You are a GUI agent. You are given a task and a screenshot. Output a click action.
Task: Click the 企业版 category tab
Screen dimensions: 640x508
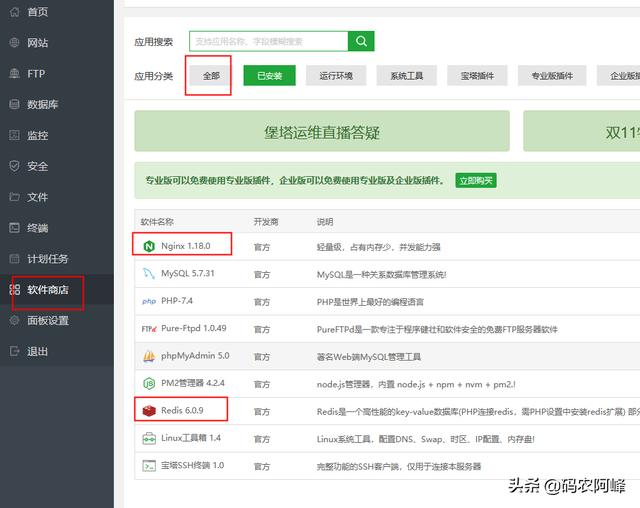618,75
